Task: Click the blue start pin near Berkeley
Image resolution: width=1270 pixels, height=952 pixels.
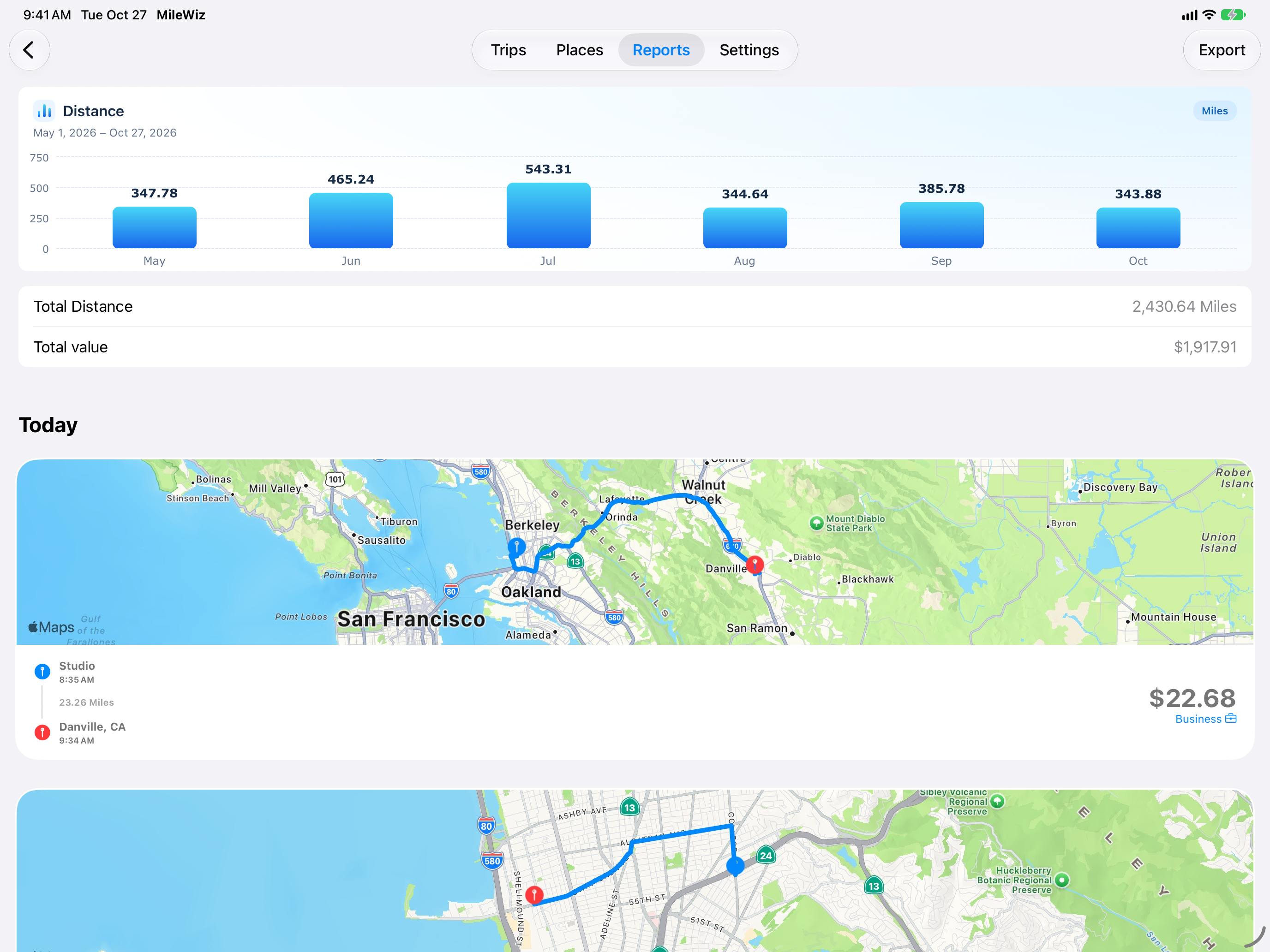Action: point(517,546)
